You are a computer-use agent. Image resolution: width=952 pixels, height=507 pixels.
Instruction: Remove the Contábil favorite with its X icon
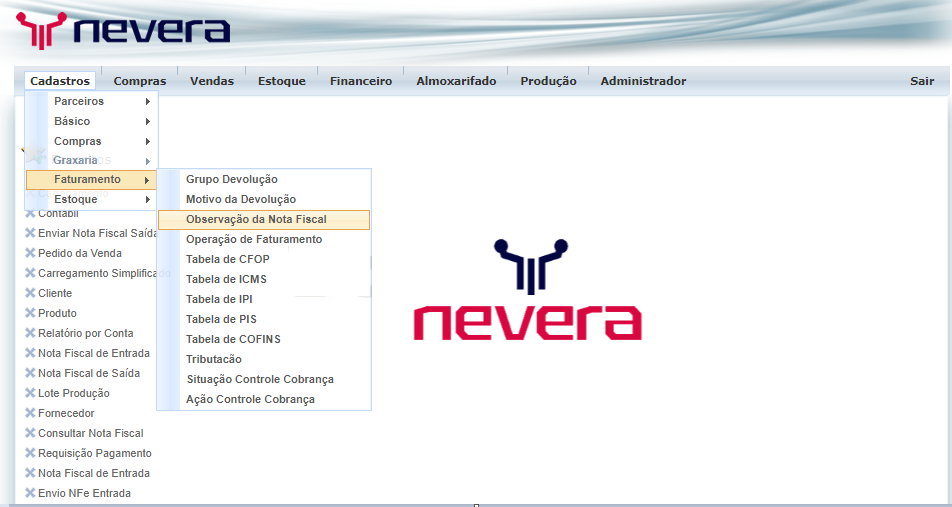pos(30,213)
